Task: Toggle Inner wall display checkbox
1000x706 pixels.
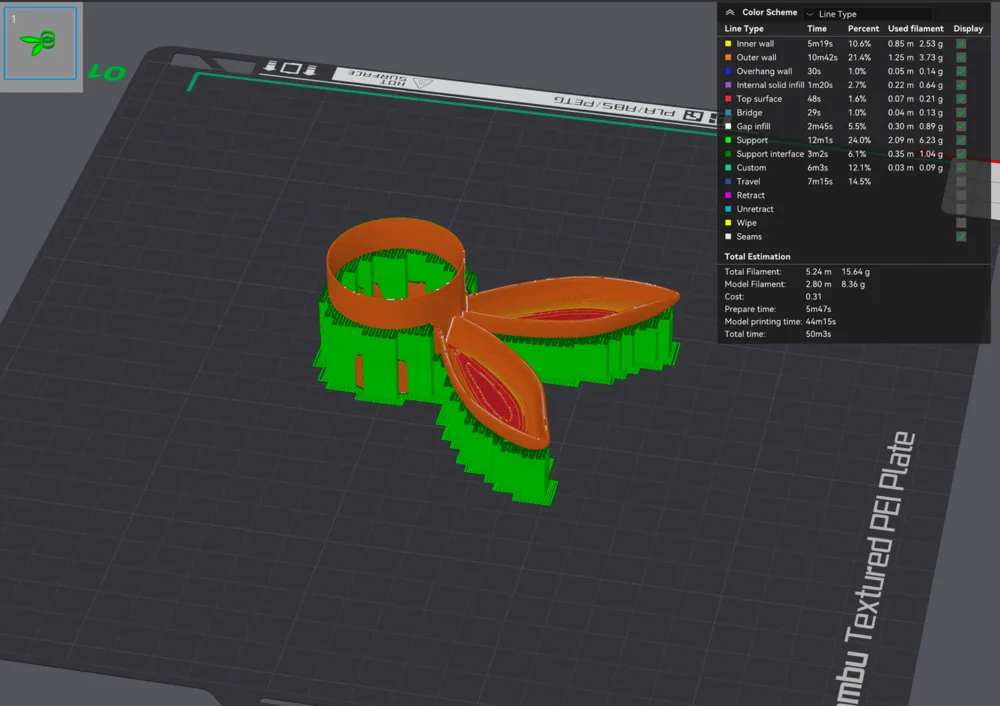Action: pyautogui.click(x=961, y=44)
